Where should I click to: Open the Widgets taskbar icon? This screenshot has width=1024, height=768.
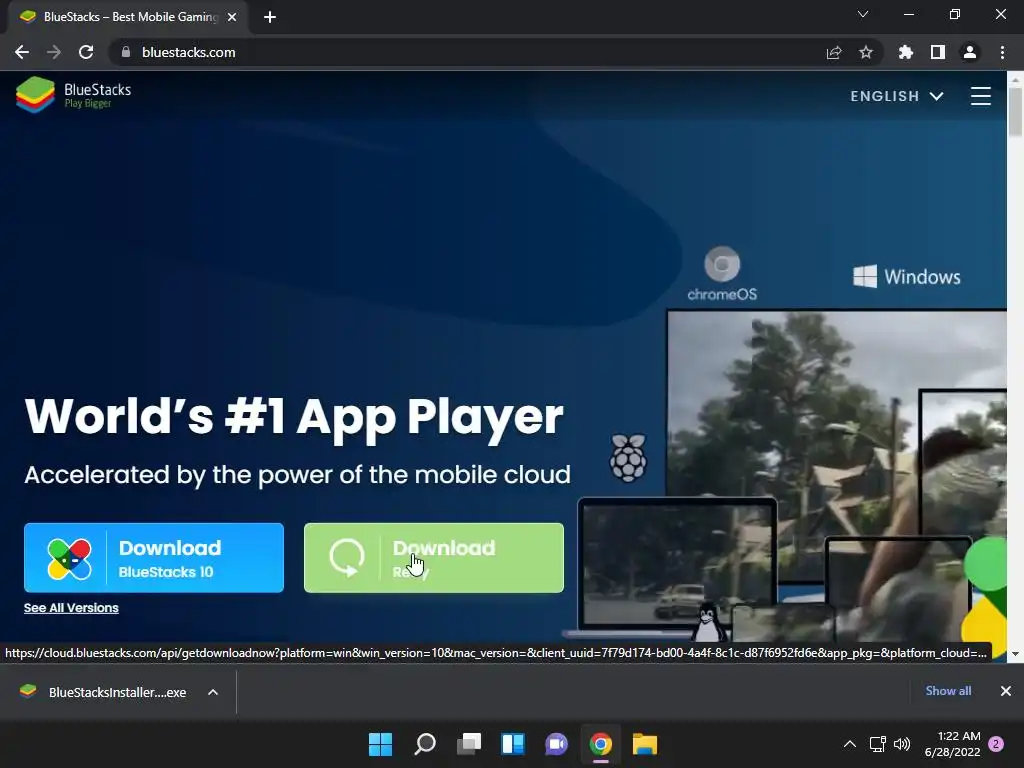click(x=513, y=744)
